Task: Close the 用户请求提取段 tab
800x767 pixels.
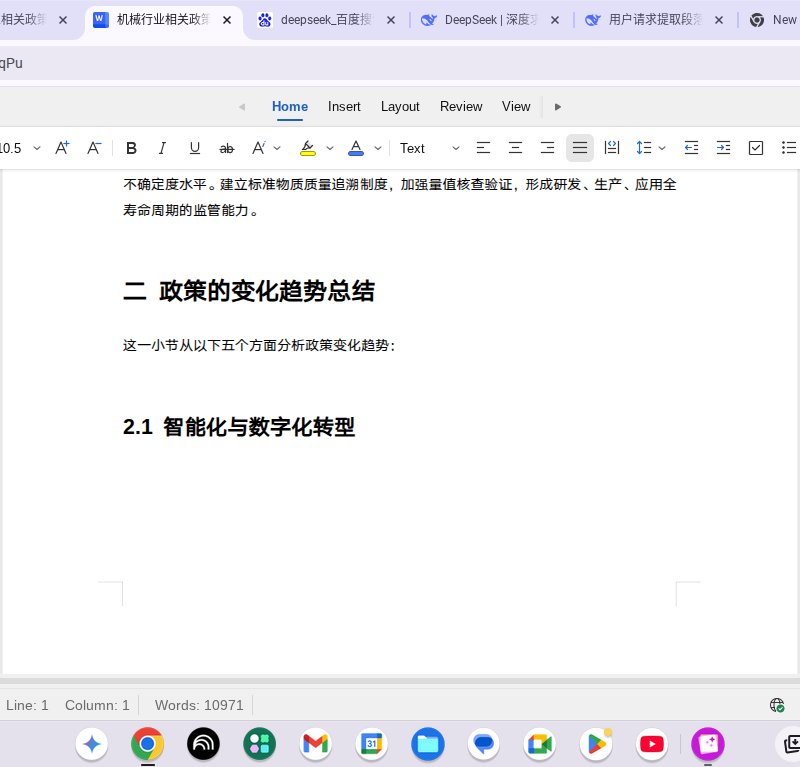Action: [719, 20]
